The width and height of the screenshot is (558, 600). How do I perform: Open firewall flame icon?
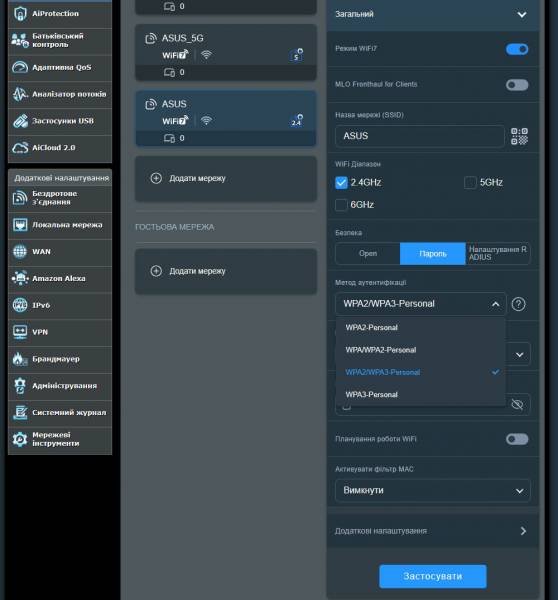point(20,359)
